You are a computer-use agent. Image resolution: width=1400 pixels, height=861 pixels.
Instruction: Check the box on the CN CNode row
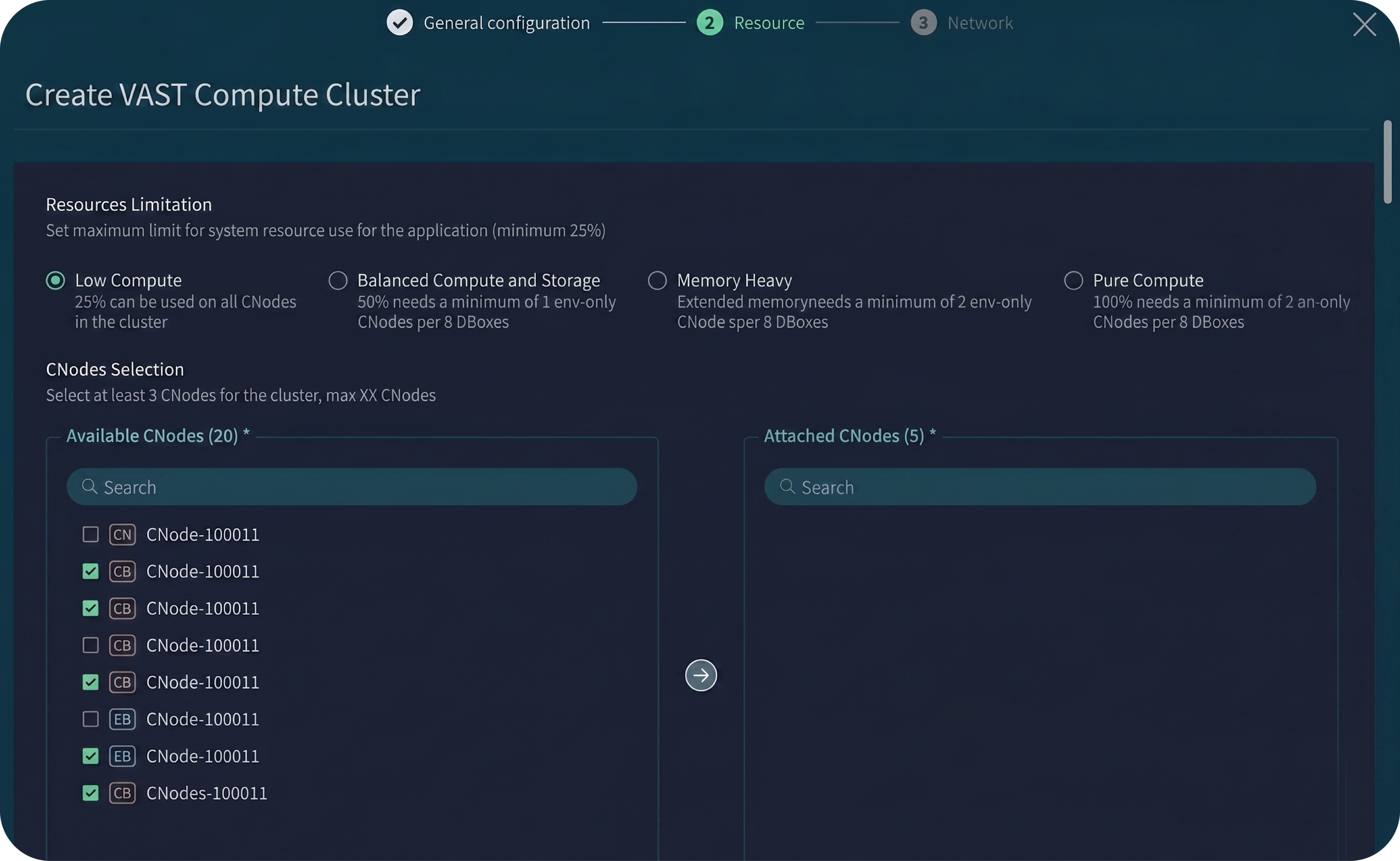[91, 535]
